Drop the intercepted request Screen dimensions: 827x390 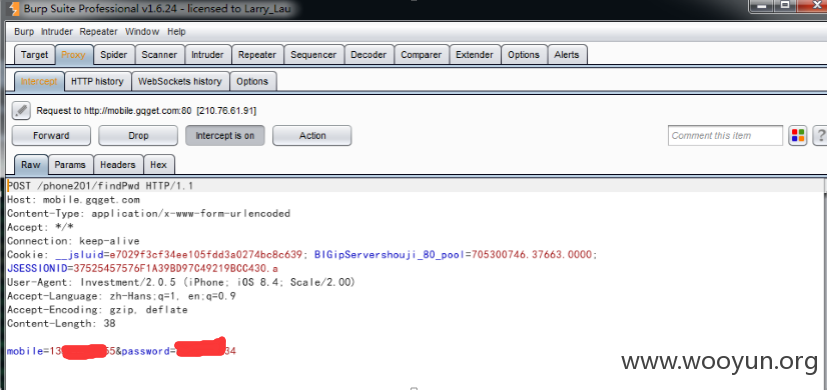coord(138,136)
